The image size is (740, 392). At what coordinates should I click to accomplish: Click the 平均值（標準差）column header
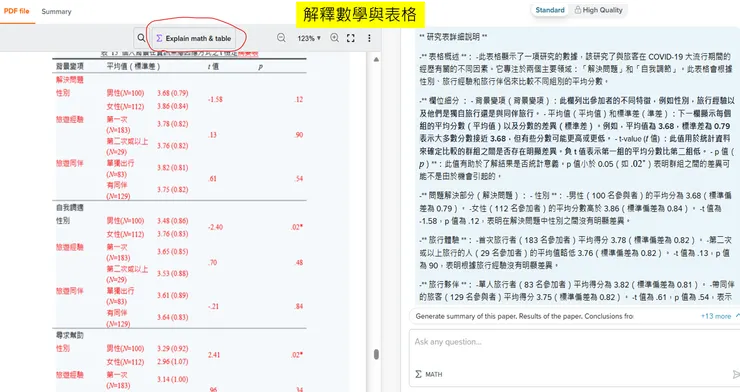pos(134,67)
